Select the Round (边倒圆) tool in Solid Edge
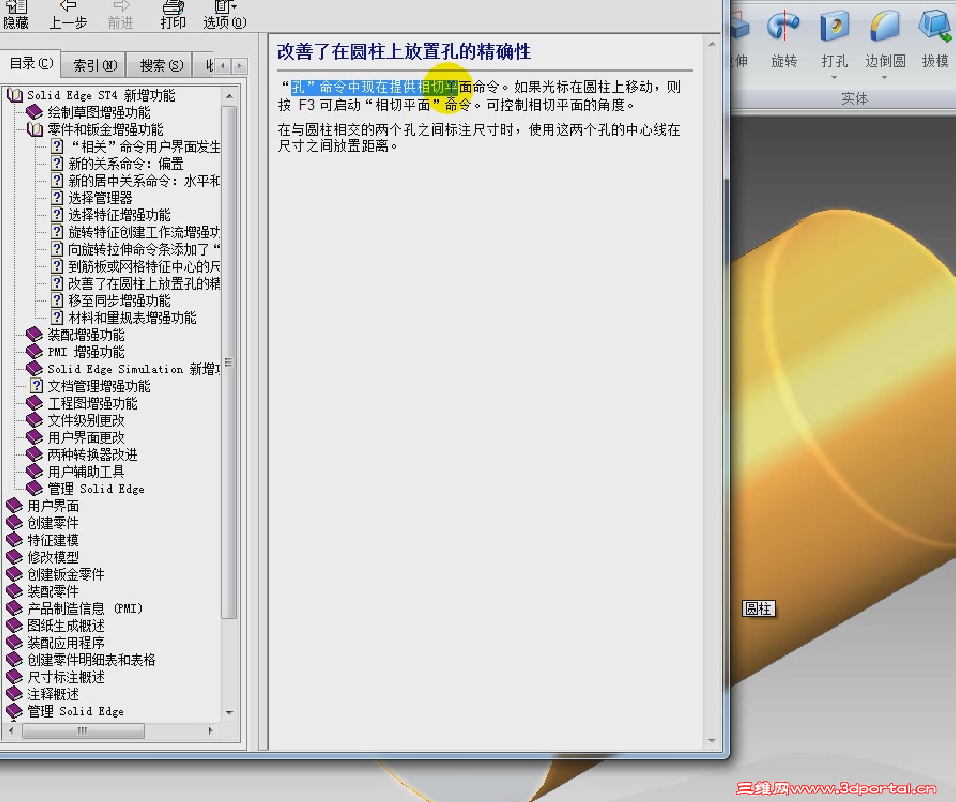Image resolution: width=956 pixels, height=802 pixels. (x=885, y=37)
